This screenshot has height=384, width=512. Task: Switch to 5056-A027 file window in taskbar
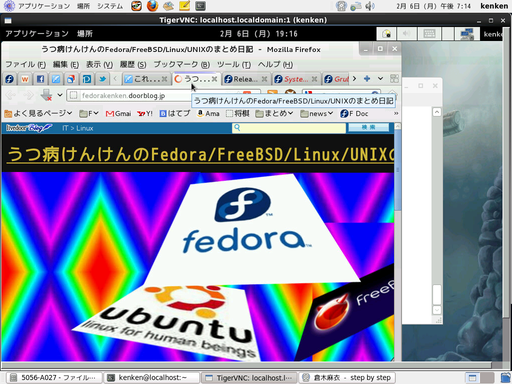(x=55, y=378)
